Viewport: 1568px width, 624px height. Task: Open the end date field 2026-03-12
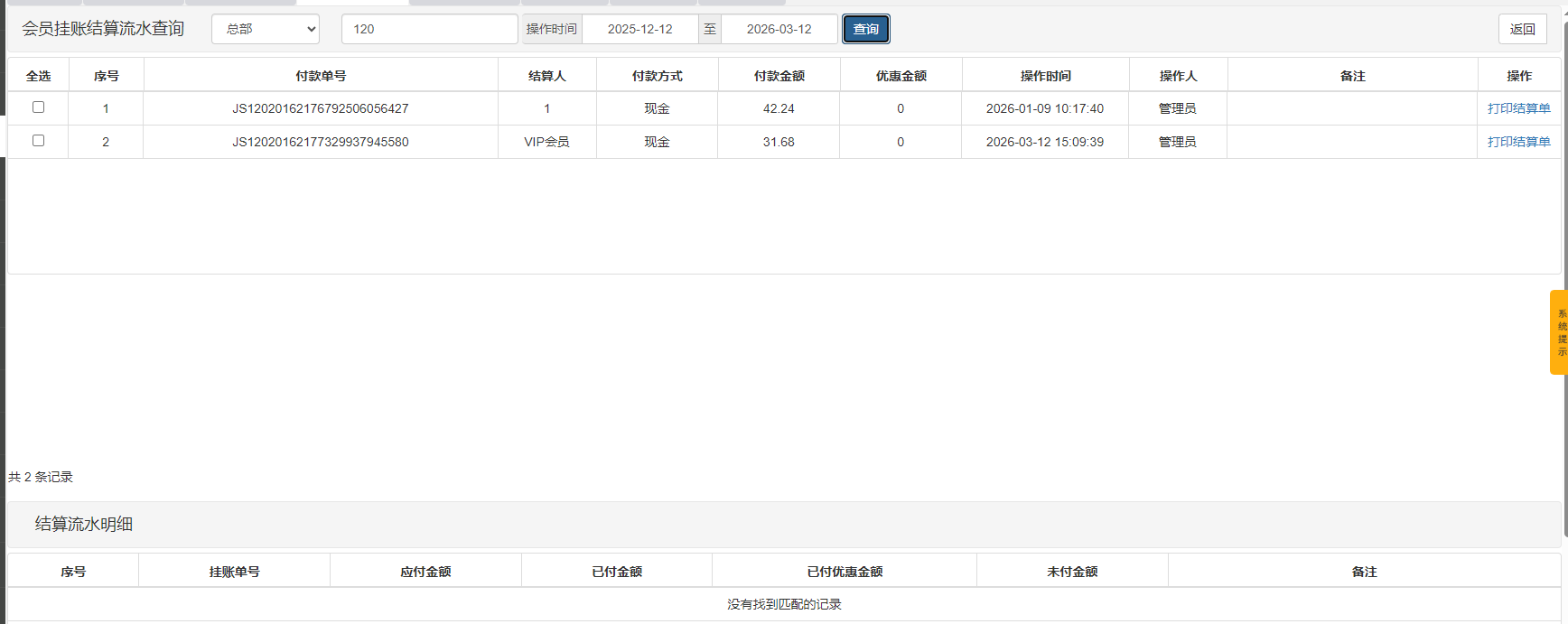779,29
